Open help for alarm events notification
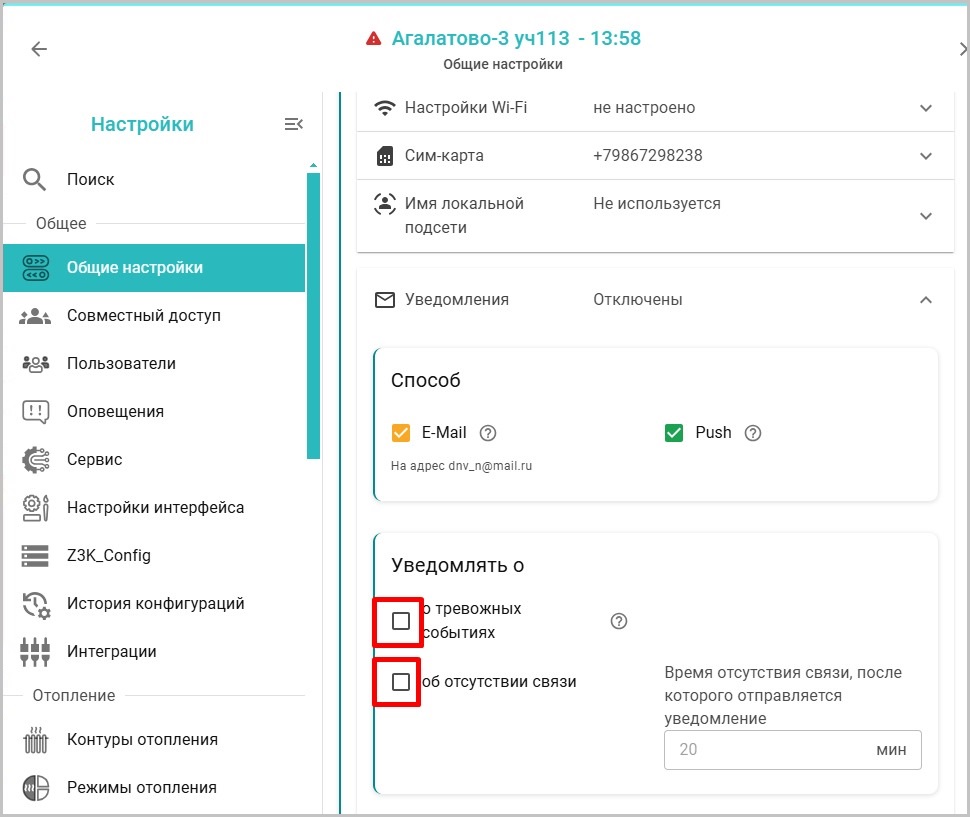This screenshot has width=970, height=817. coord(619,621)
